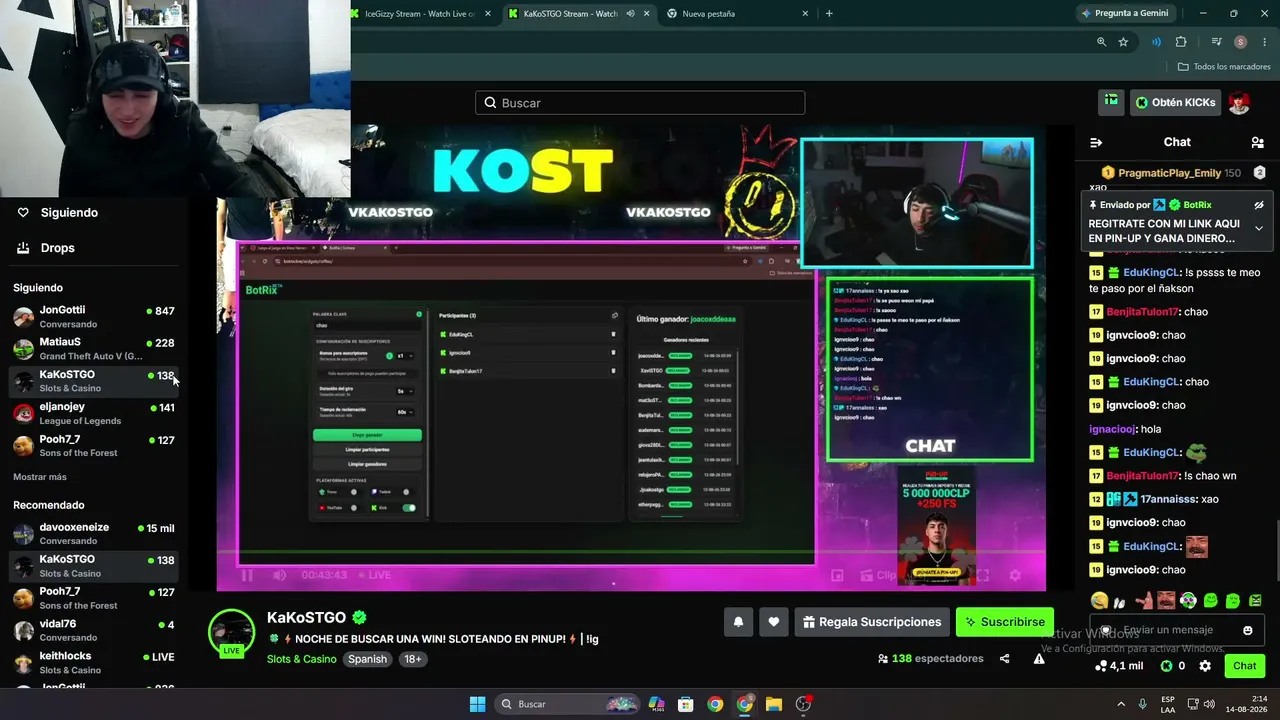Viewport: 1280px width, 720px height.
Task: Open the chat users list icon
Action: point(1258,142)
